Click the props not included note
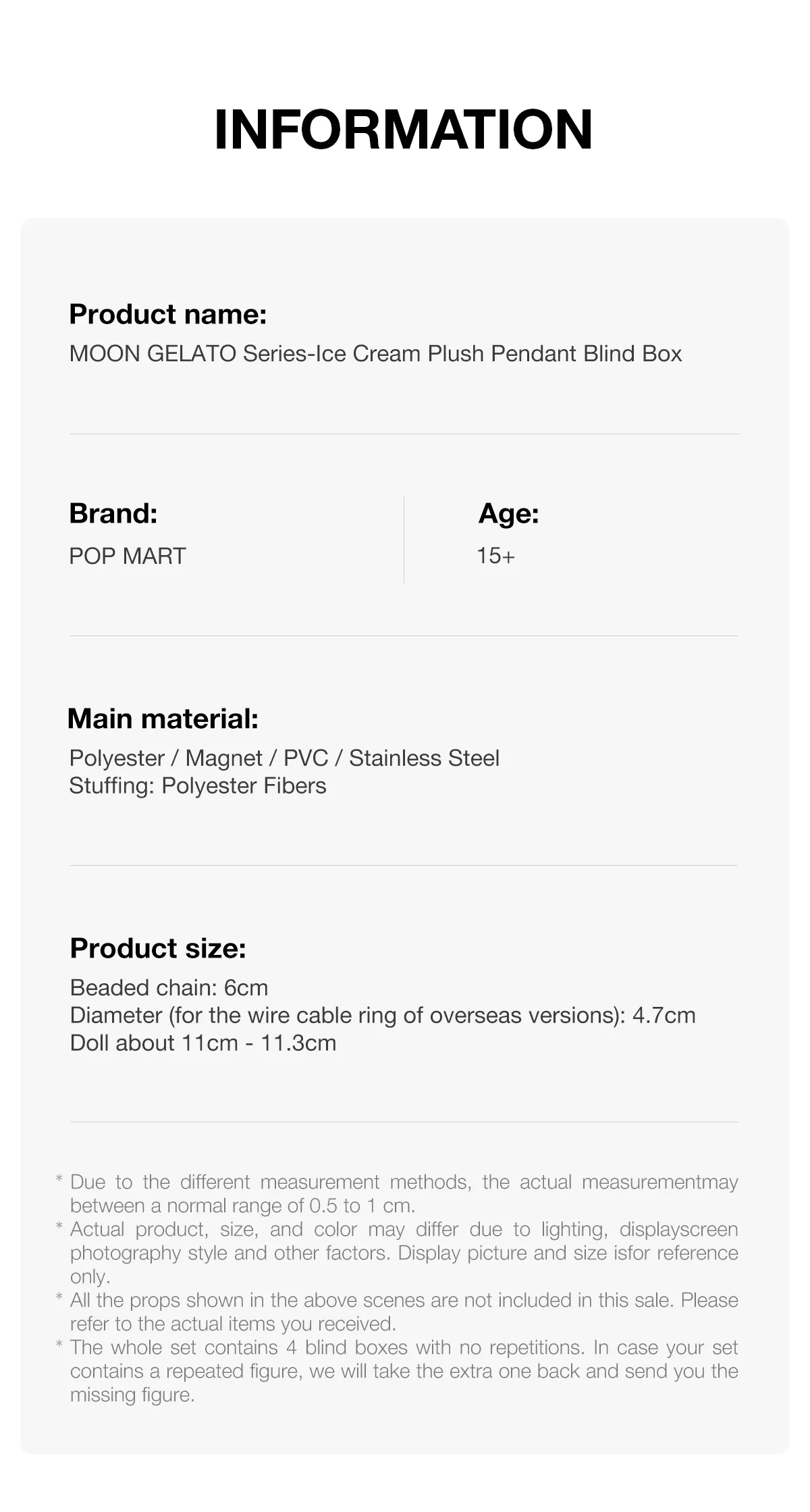This screenshot has width=810, height=1512. [x=404, y=1311]
